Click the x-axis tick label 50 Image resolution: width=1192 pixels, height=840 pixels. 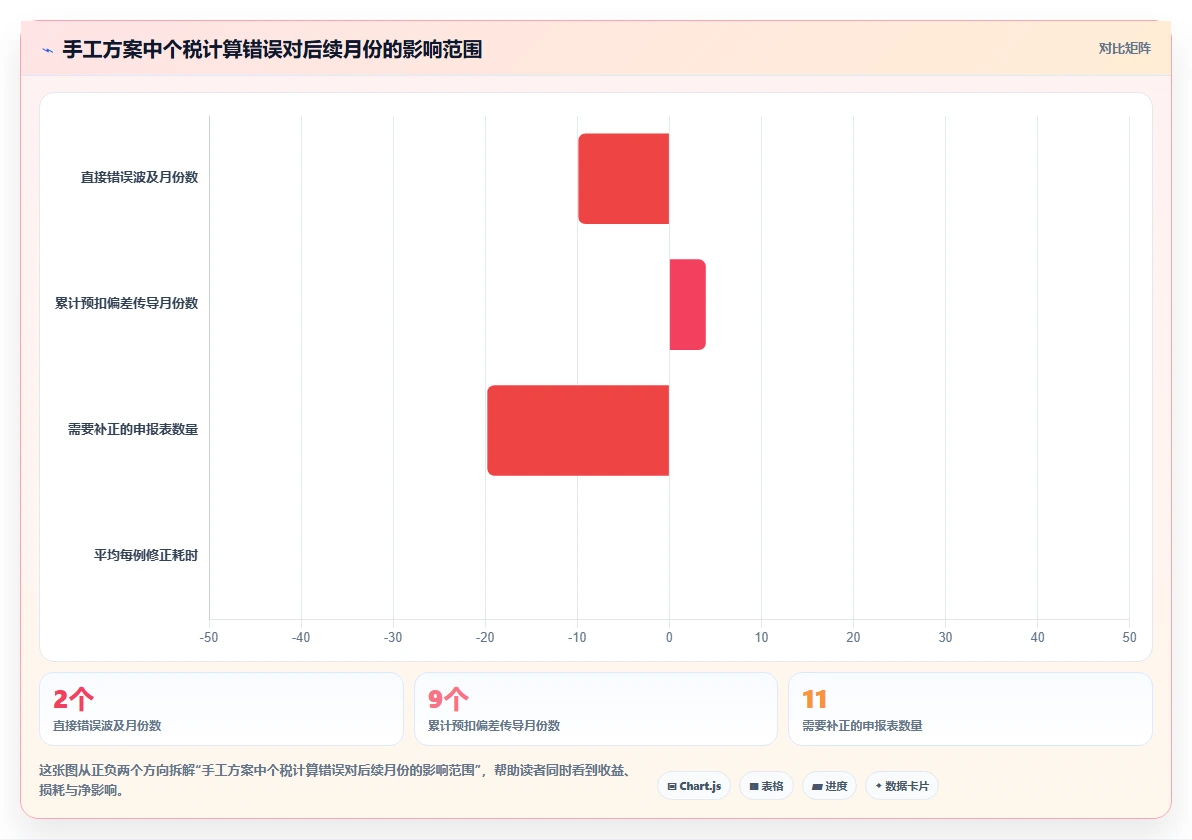click(1130, 638)
